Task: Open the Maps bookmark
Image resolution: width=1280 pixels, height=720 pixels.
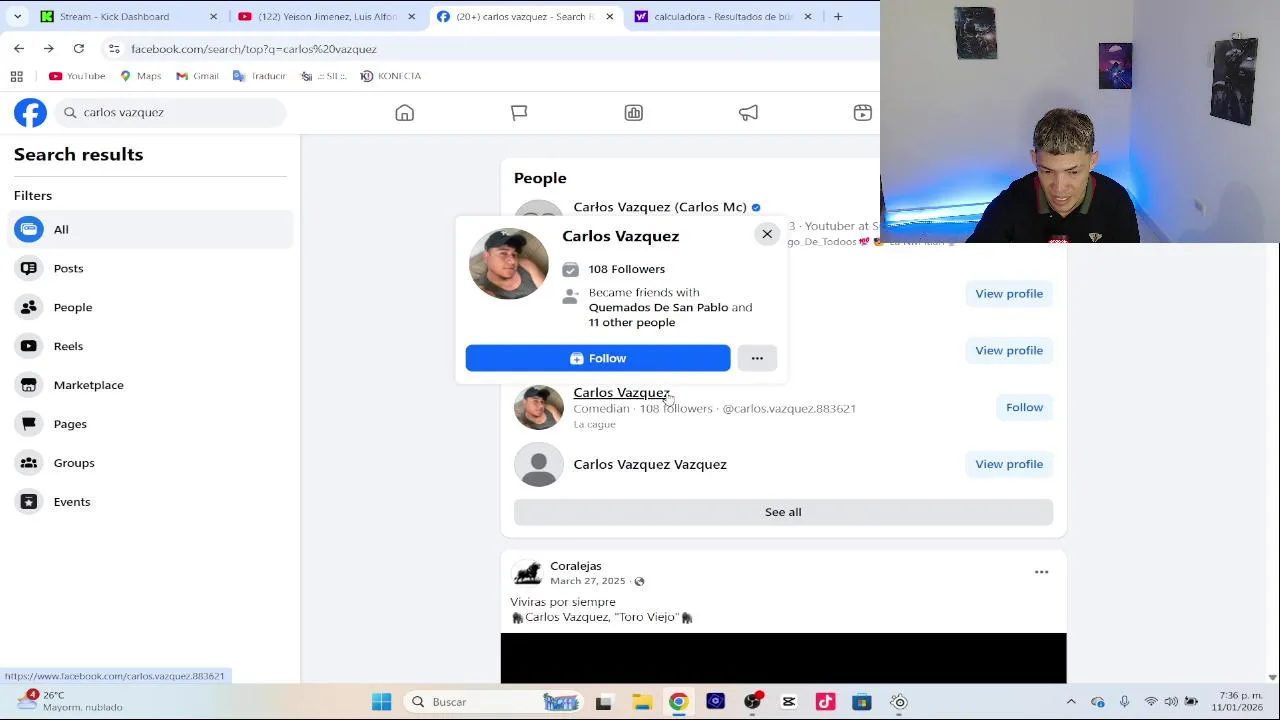Action: [x=140, y=76]
